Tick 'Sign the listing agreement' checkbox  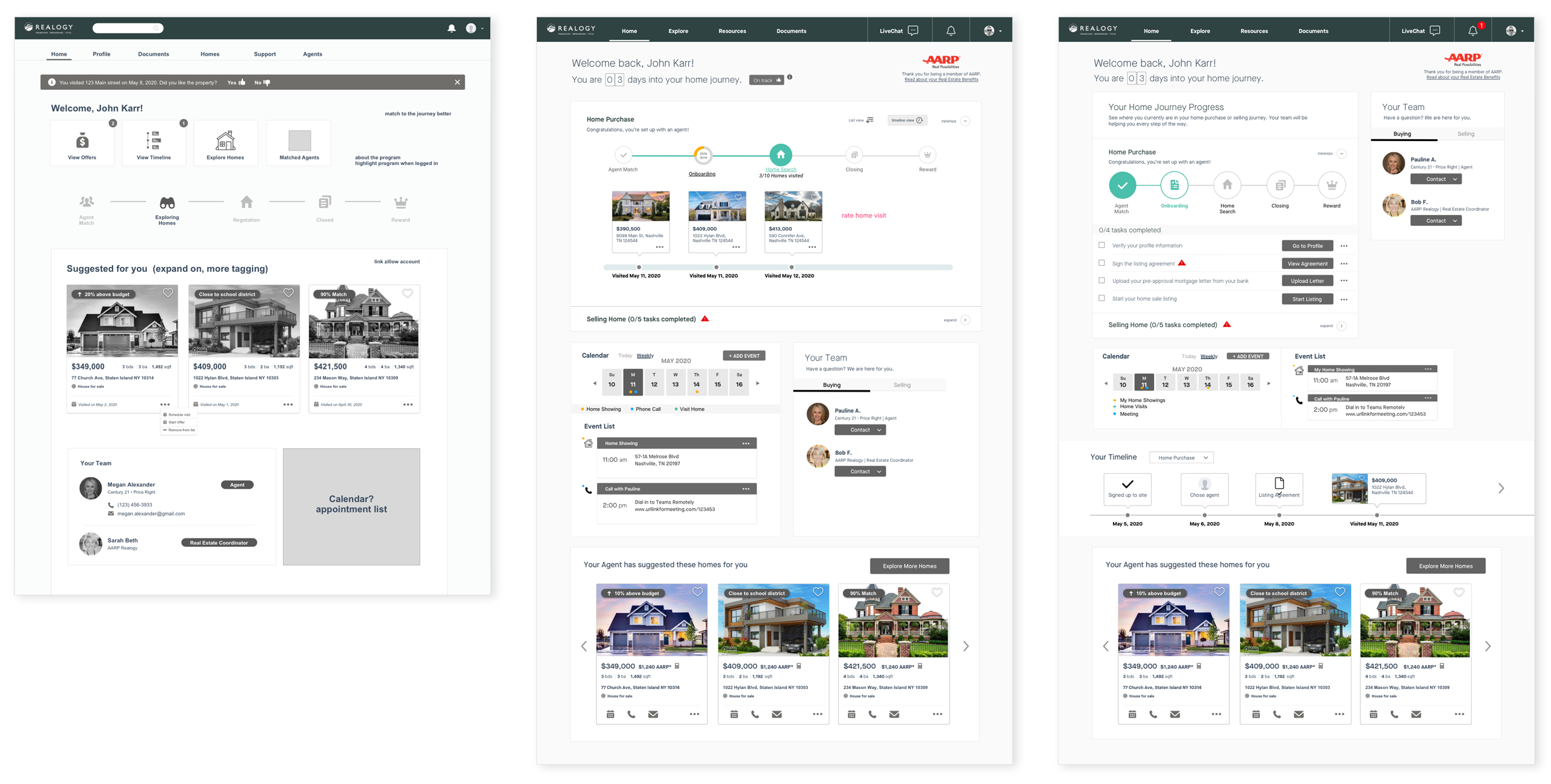(1102, 263)
